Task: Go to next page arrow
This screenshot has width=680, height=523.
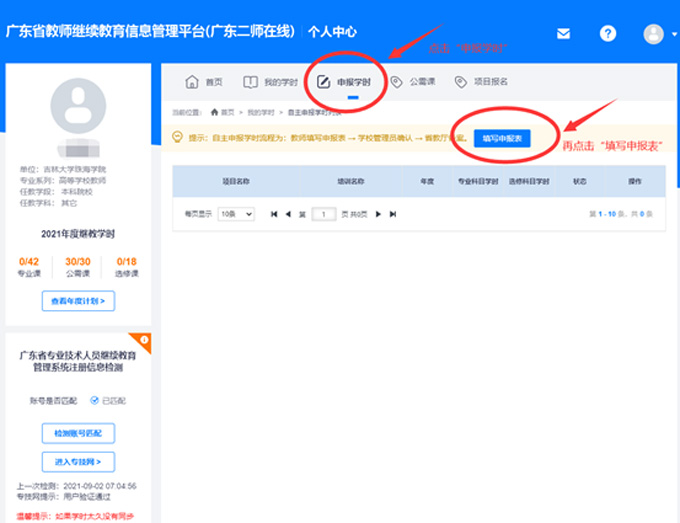Action: (x=379, y=214)
